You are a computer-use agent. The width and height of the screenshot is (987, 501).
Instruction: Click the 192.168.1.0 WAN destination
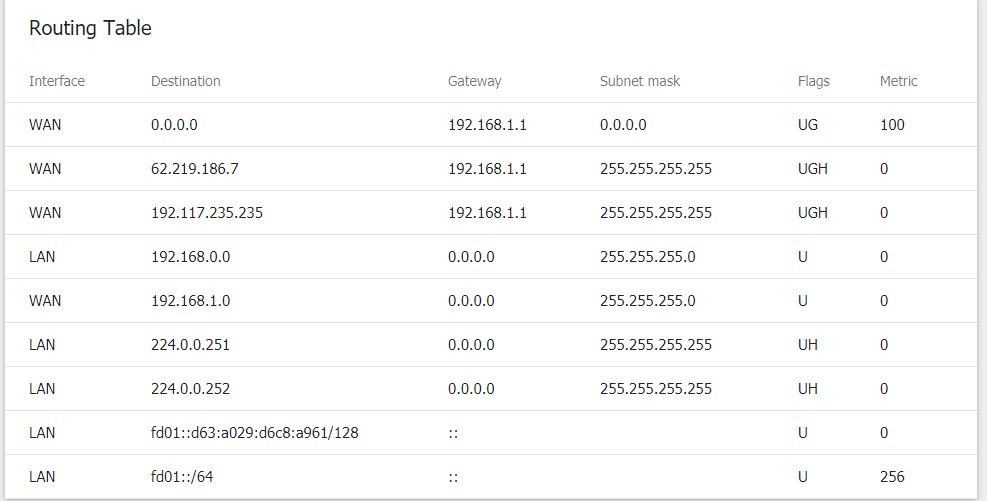[190, 301]
